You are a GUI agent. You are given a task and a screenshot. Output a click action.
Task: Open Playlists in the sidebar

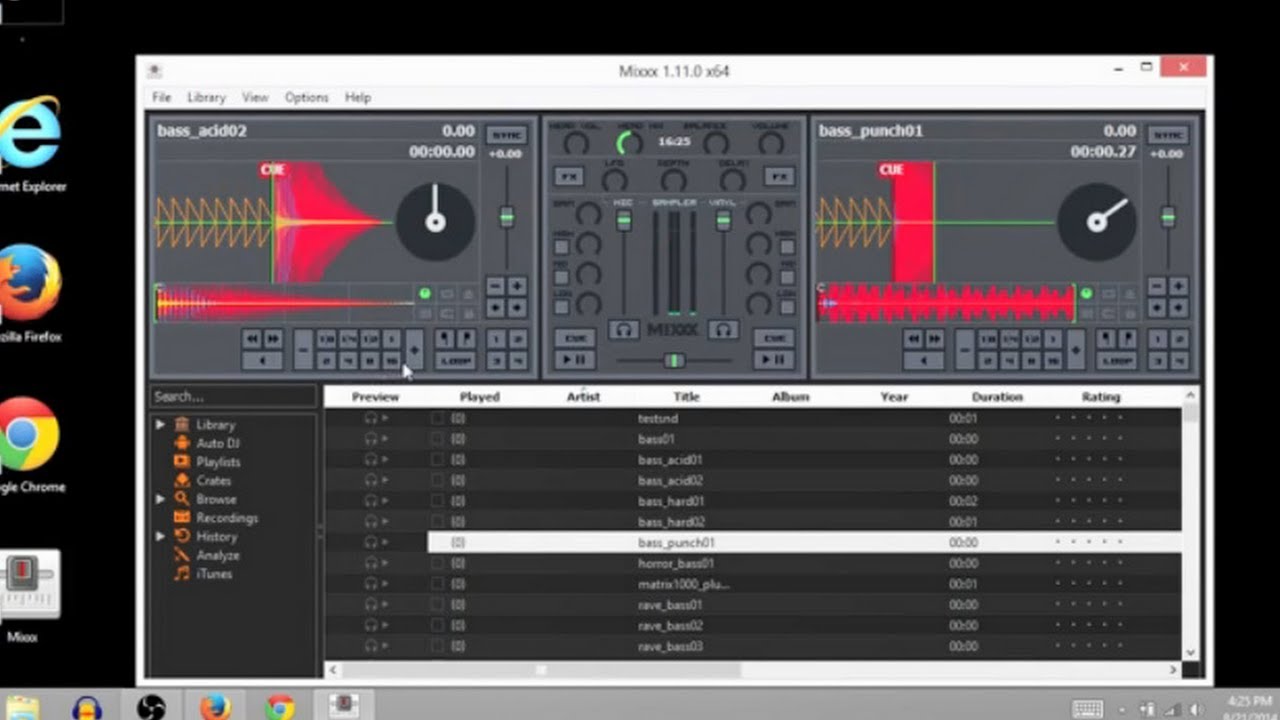(218, 462)
